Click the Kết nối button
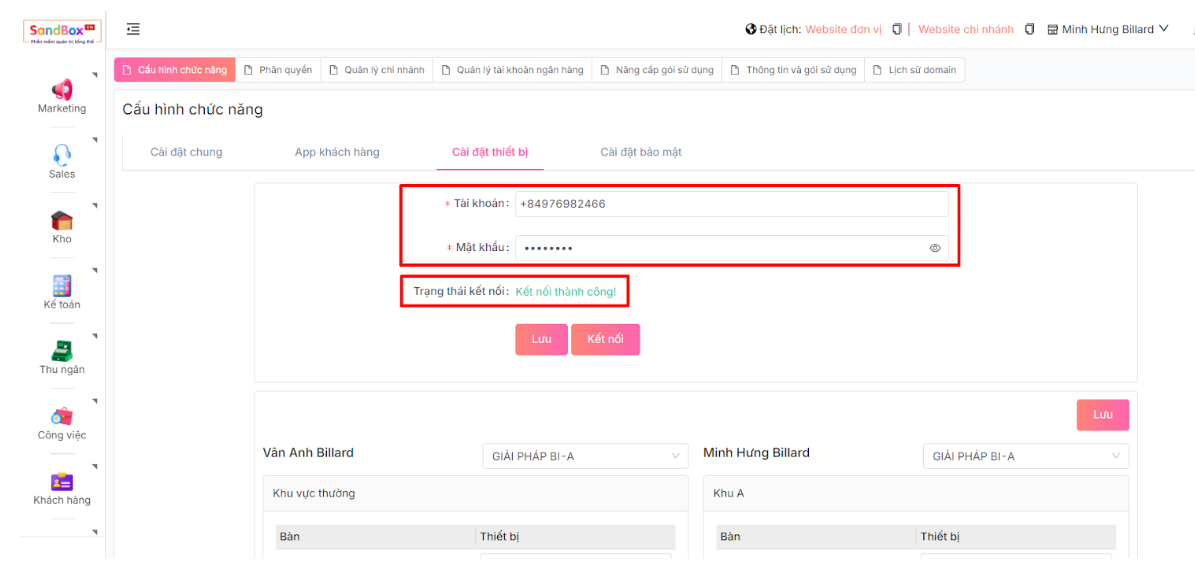This screenshot has width=1195, height=561. pos(605,339)
